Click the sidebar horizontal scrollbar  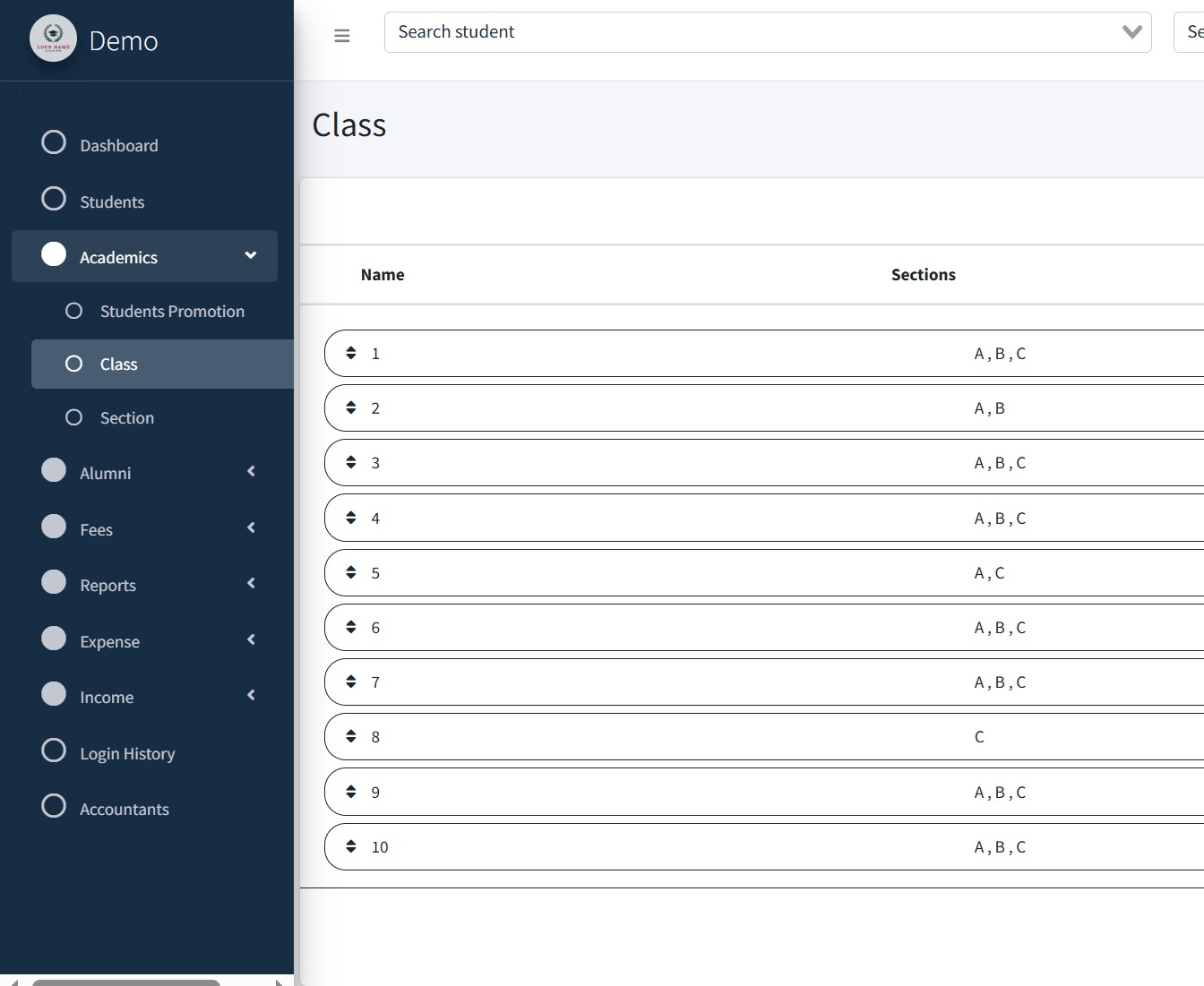pyautogui.click(x=126, y=982)
